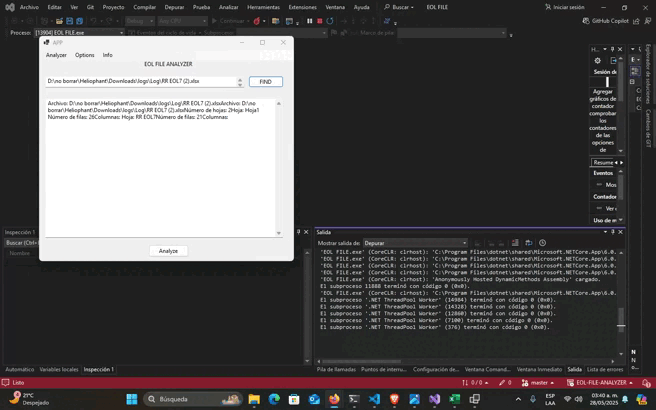656x410 pixels.
Task: Switch to the Lista de errores tab
Action: click(x=605, y=369)
